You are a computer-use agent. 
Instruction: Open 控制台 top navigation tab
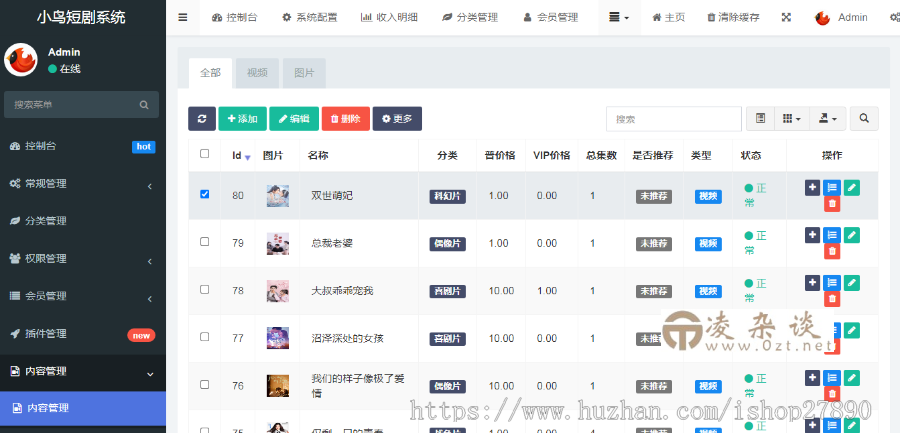234,17
